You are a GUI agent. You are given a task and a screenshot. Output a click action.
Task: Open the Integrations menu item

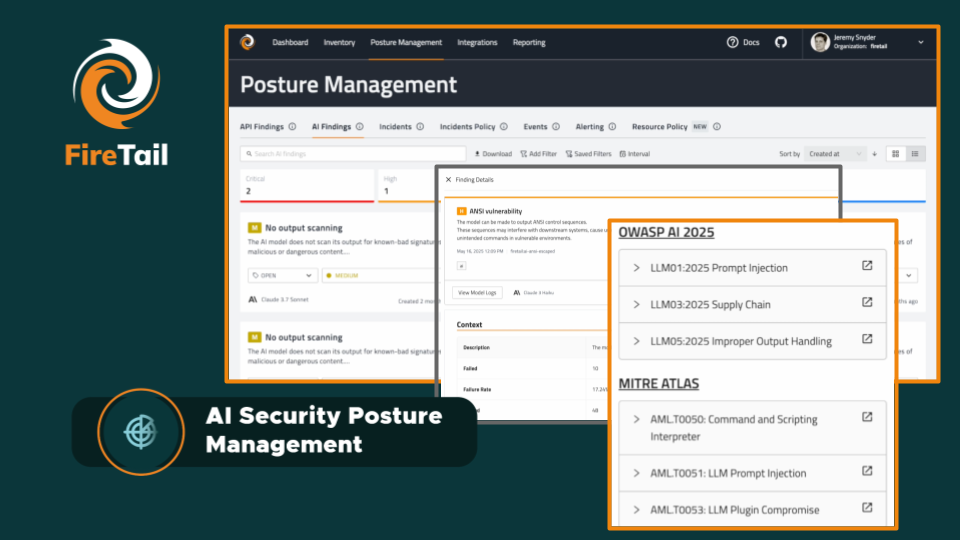pos(477,42)
